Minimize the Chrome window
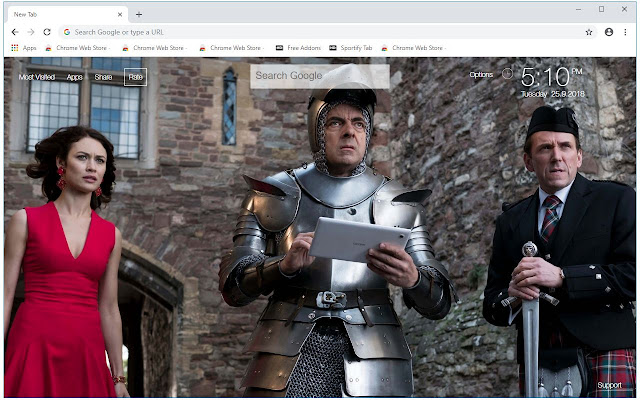The width and height of the screenshot is (640, 400). coord(578,9)
